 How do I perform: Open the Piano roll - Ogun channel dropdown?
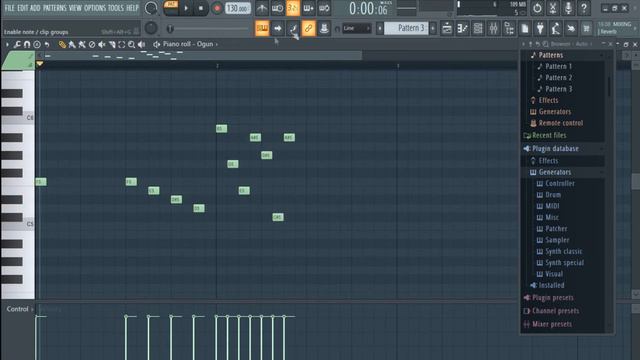(190, 44)
